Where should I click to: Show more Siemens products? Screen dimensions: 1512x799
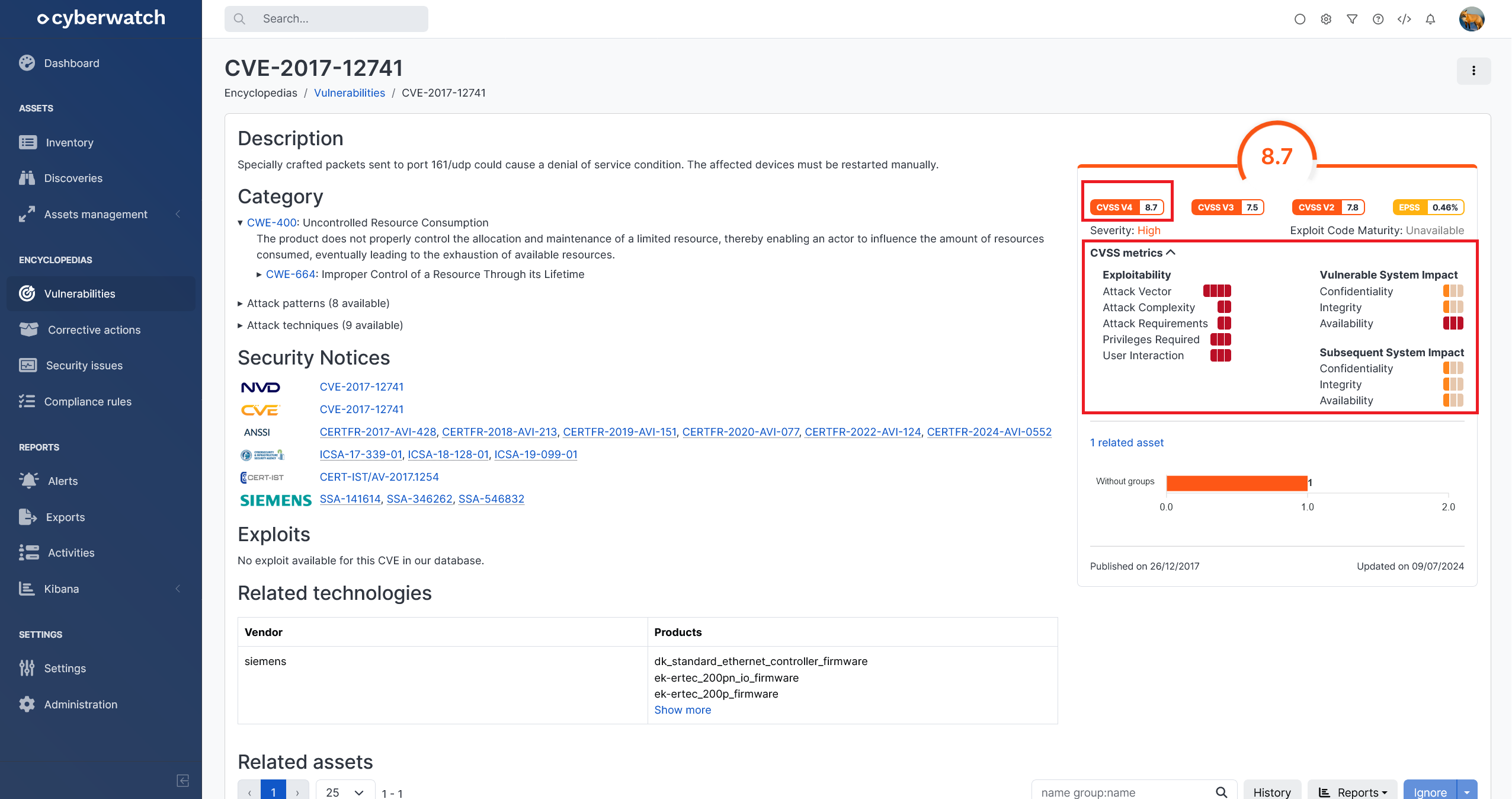[683, 710]
